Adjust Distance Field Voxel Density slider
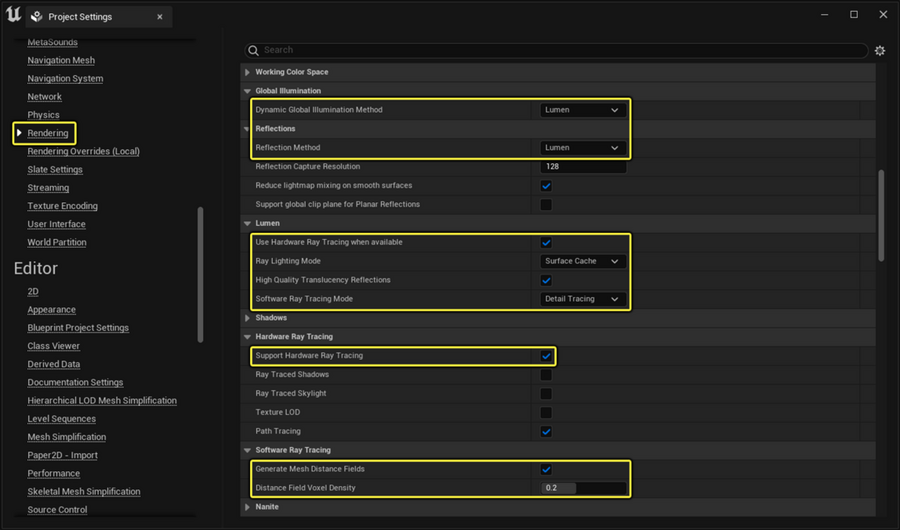Image resolution: width=900 pixels, height=530 pixels. [x=583, y=489]
